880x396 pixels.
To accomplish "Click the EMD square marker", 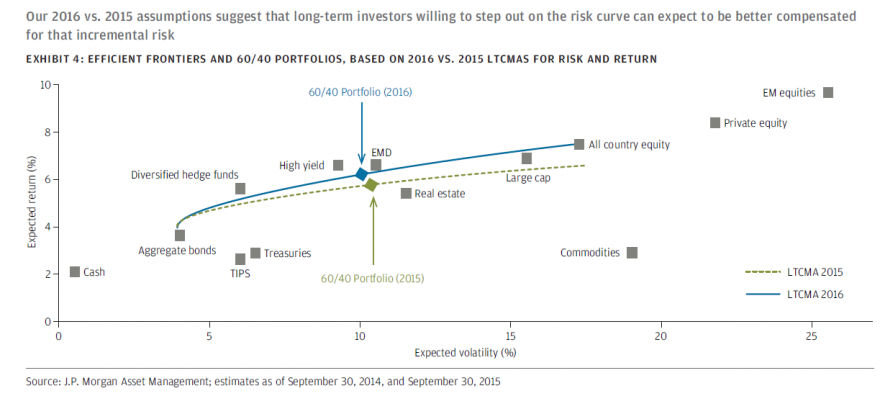I will click(x=376, y=165).
